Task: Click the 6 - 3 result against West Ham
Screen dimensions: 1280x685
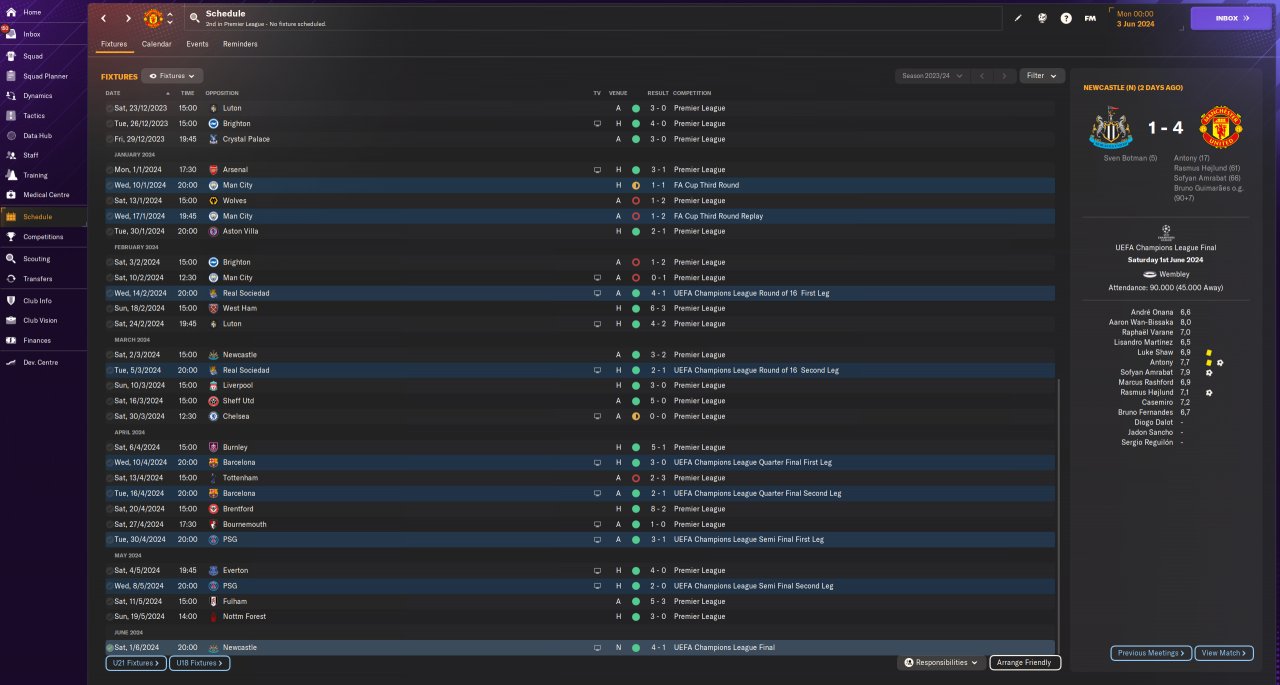Action: (657, 309)
